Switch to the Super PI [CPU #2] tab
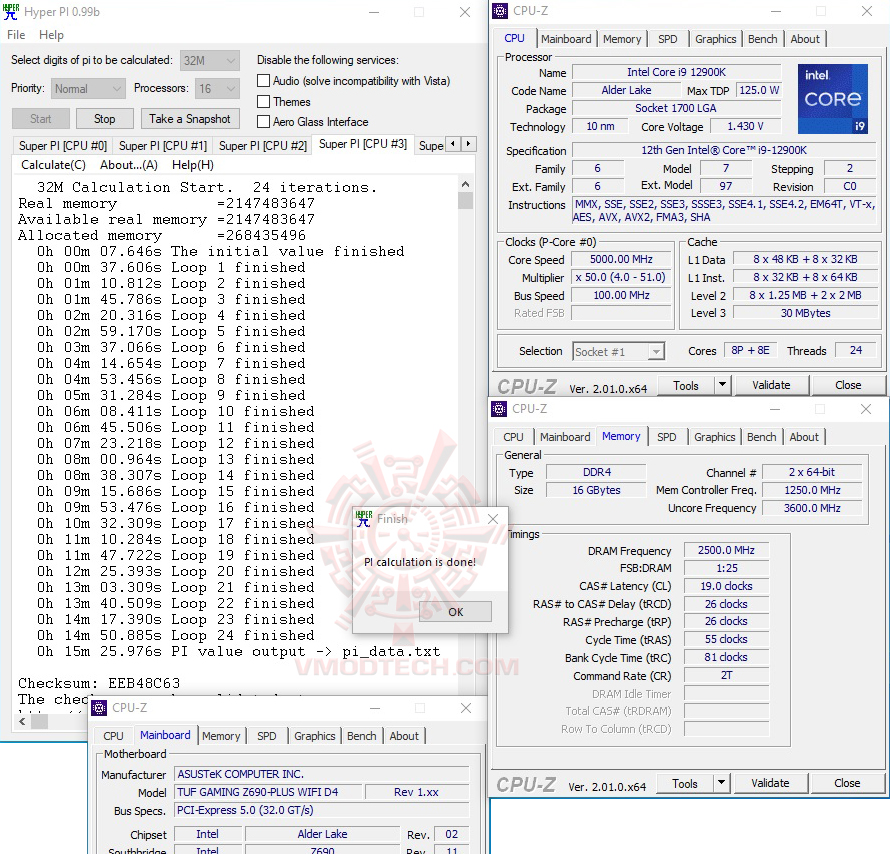Screen dimensions: 890x854 263,146
